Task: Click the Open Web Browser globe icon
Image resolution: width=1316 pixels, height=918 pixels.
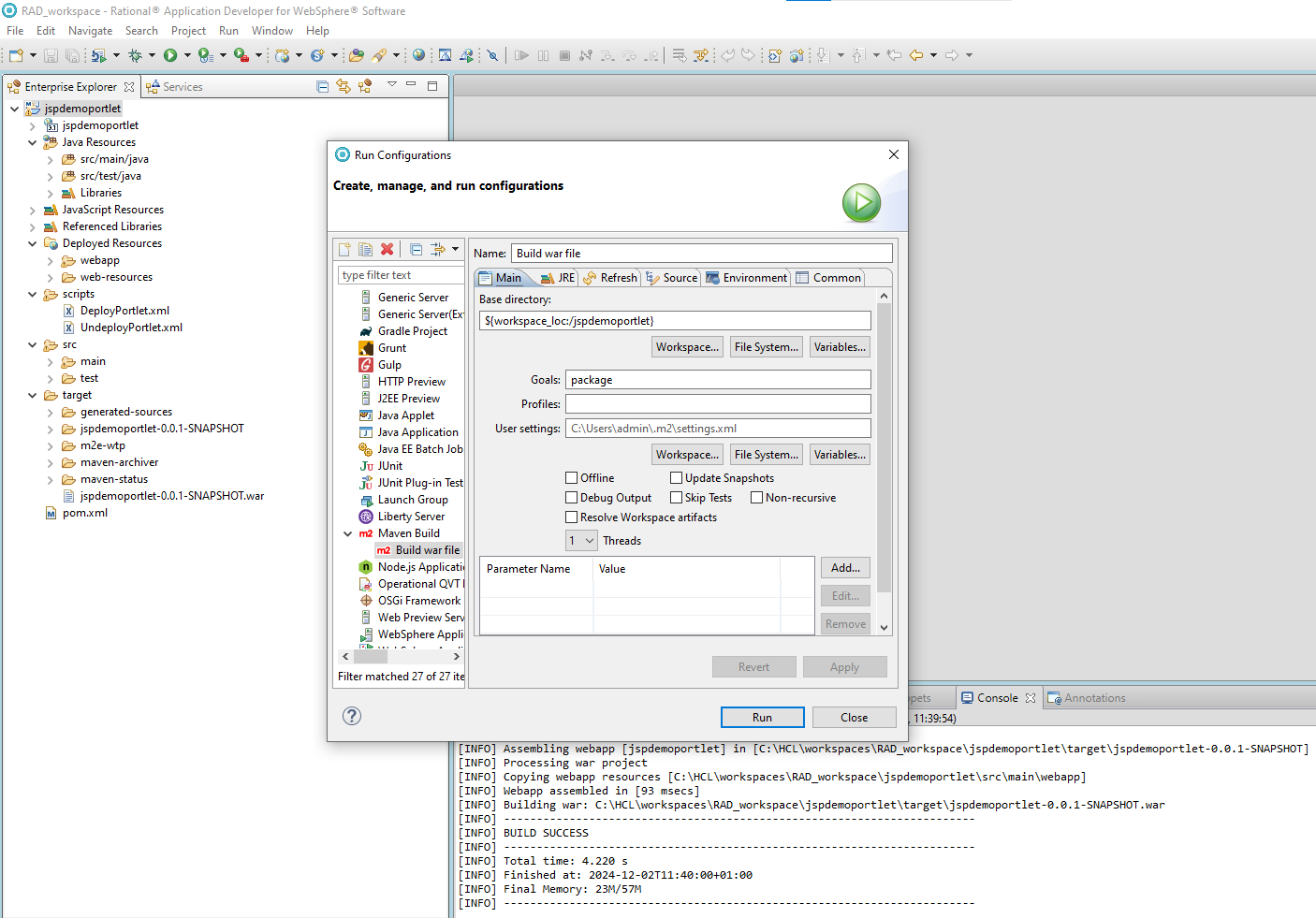Action: (418, 55)
